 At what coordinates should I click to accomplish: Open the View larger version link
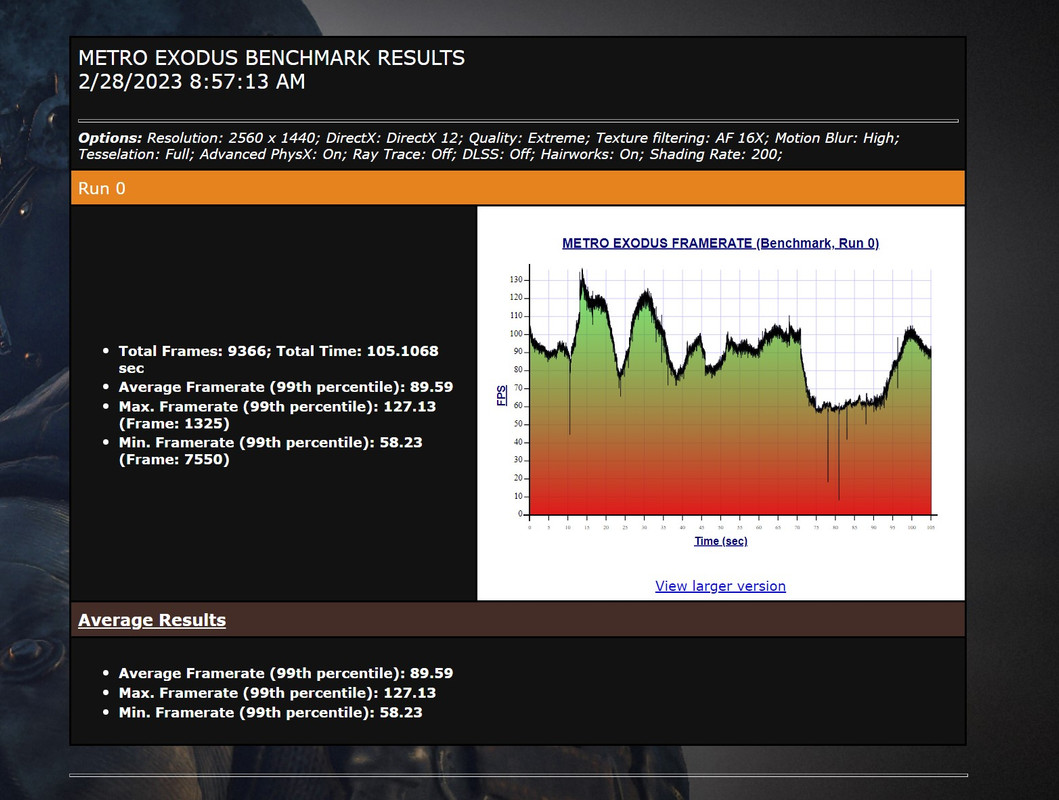pyautogui.click(x=720, y=586)
